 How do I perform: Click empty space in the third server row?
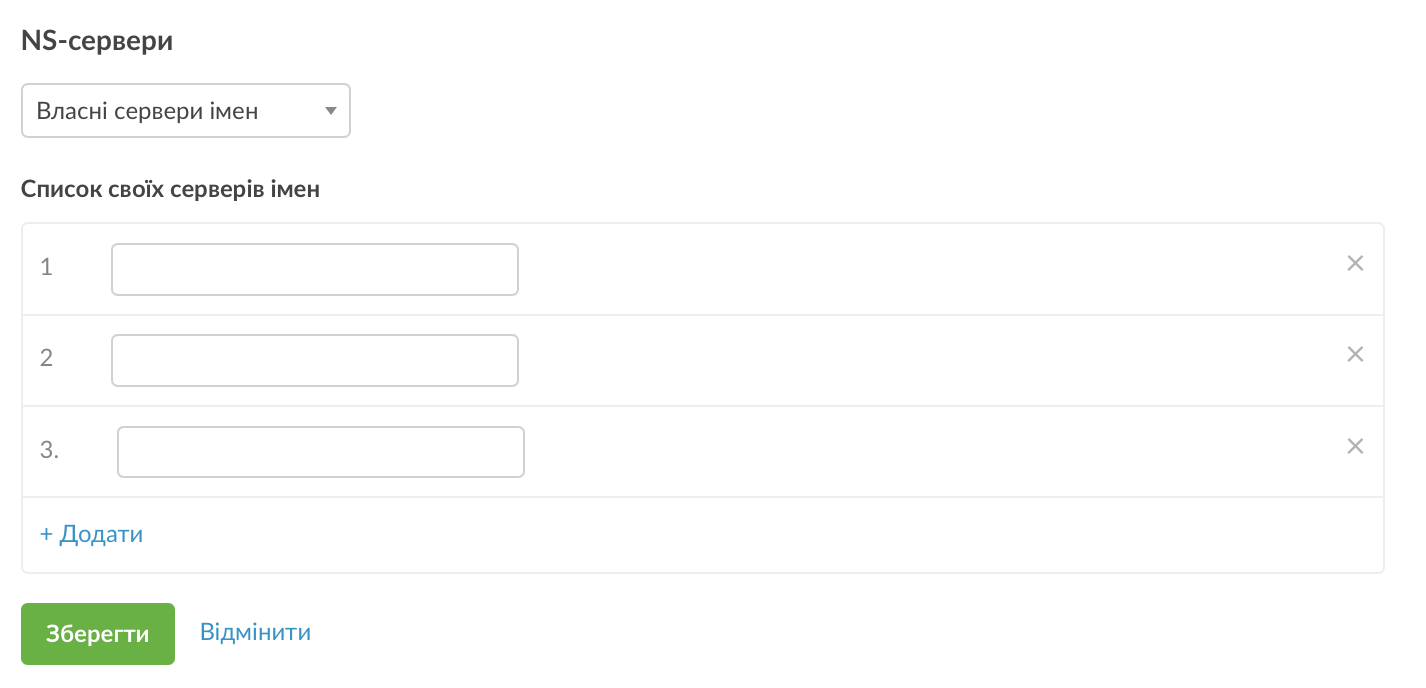click(x=900, y=452)
